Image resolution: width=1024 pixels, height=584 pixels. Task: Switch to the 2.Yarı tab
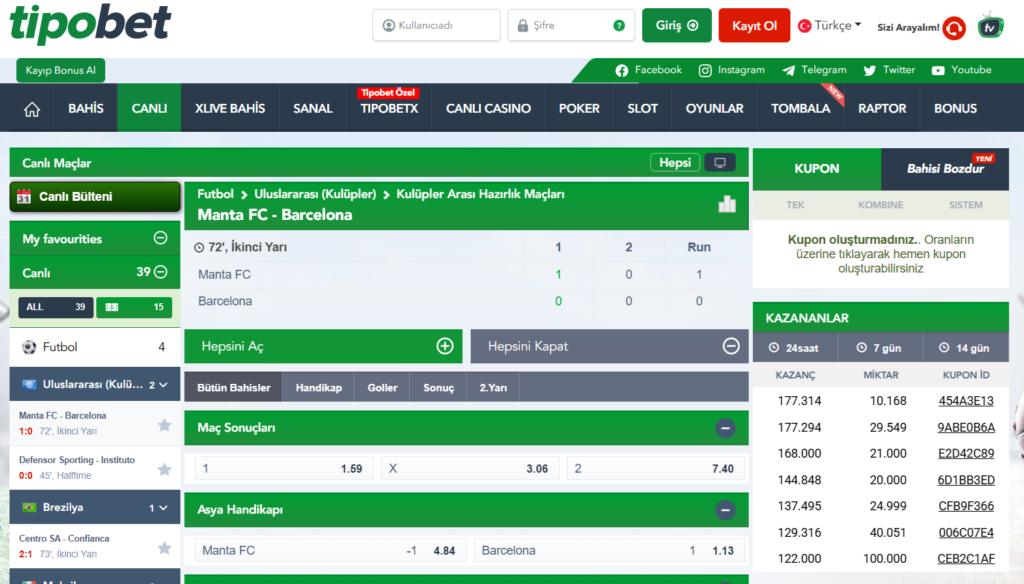coord(493,387)
